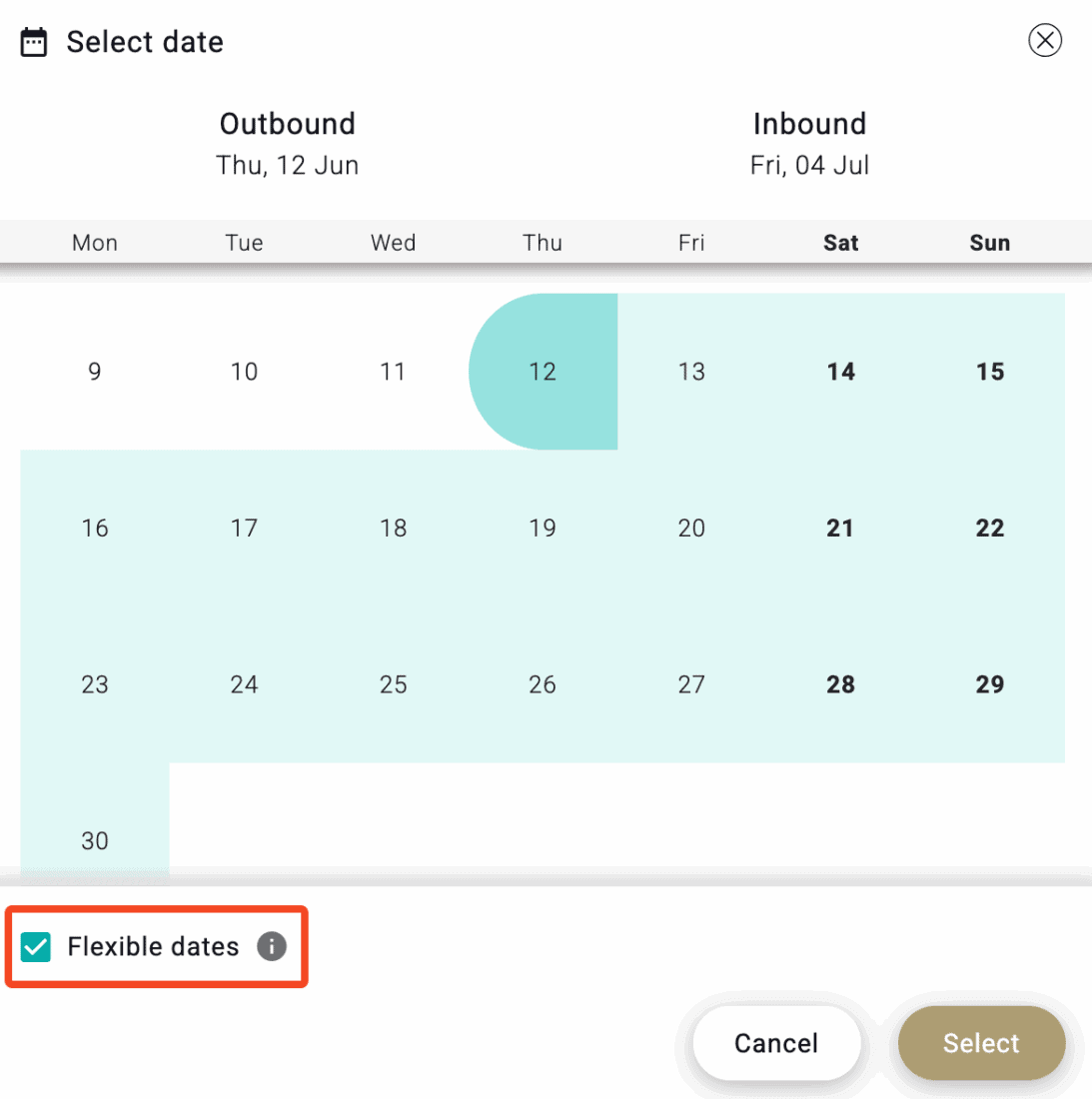The height and width of the screenshot is (1099, 1092).
Task: Uncheck the Flexible dates checkbox
Action: [x=36, y=946]
